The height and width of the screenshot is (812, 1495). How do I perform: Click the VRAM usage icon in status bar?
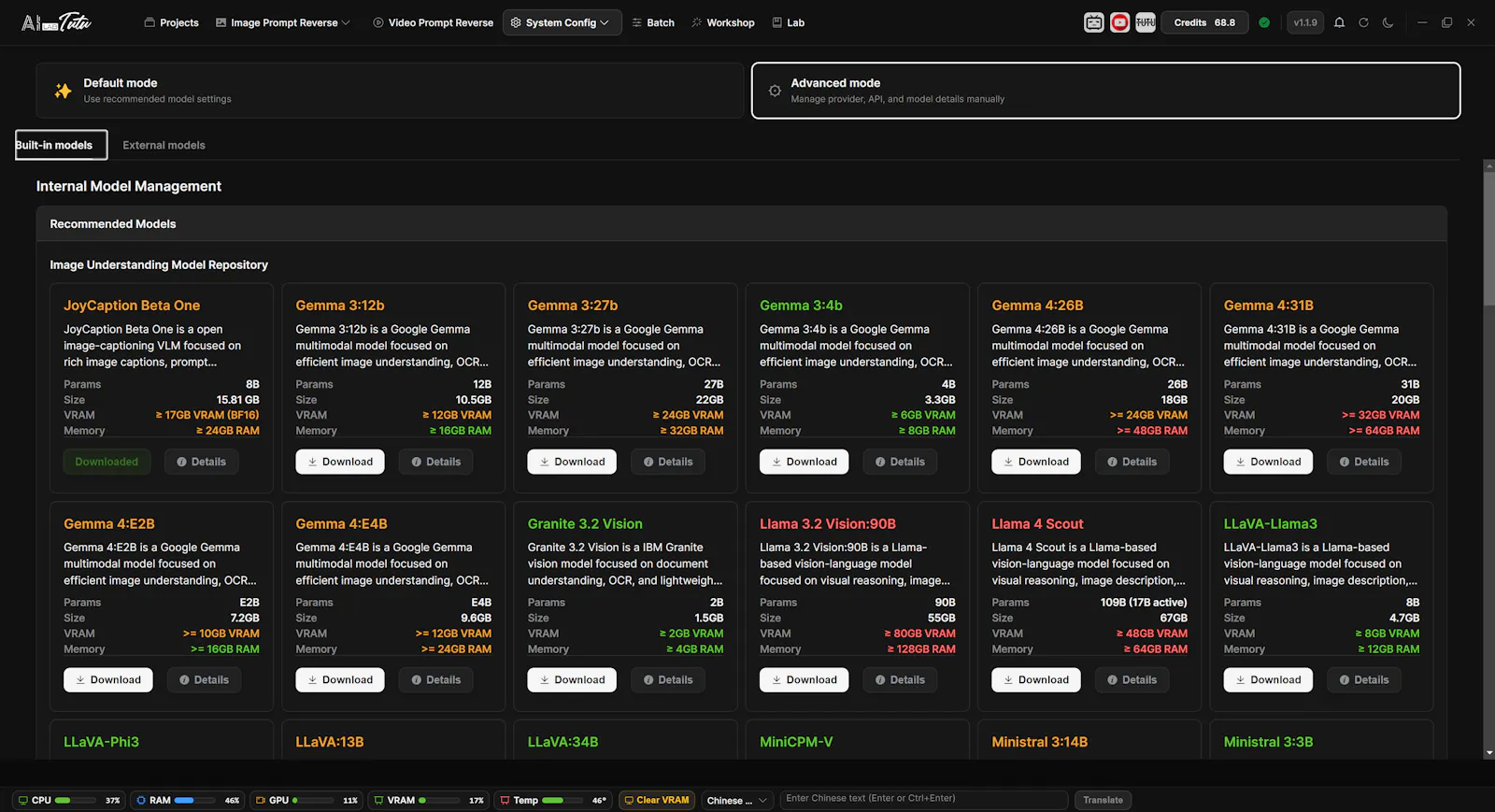378,801
